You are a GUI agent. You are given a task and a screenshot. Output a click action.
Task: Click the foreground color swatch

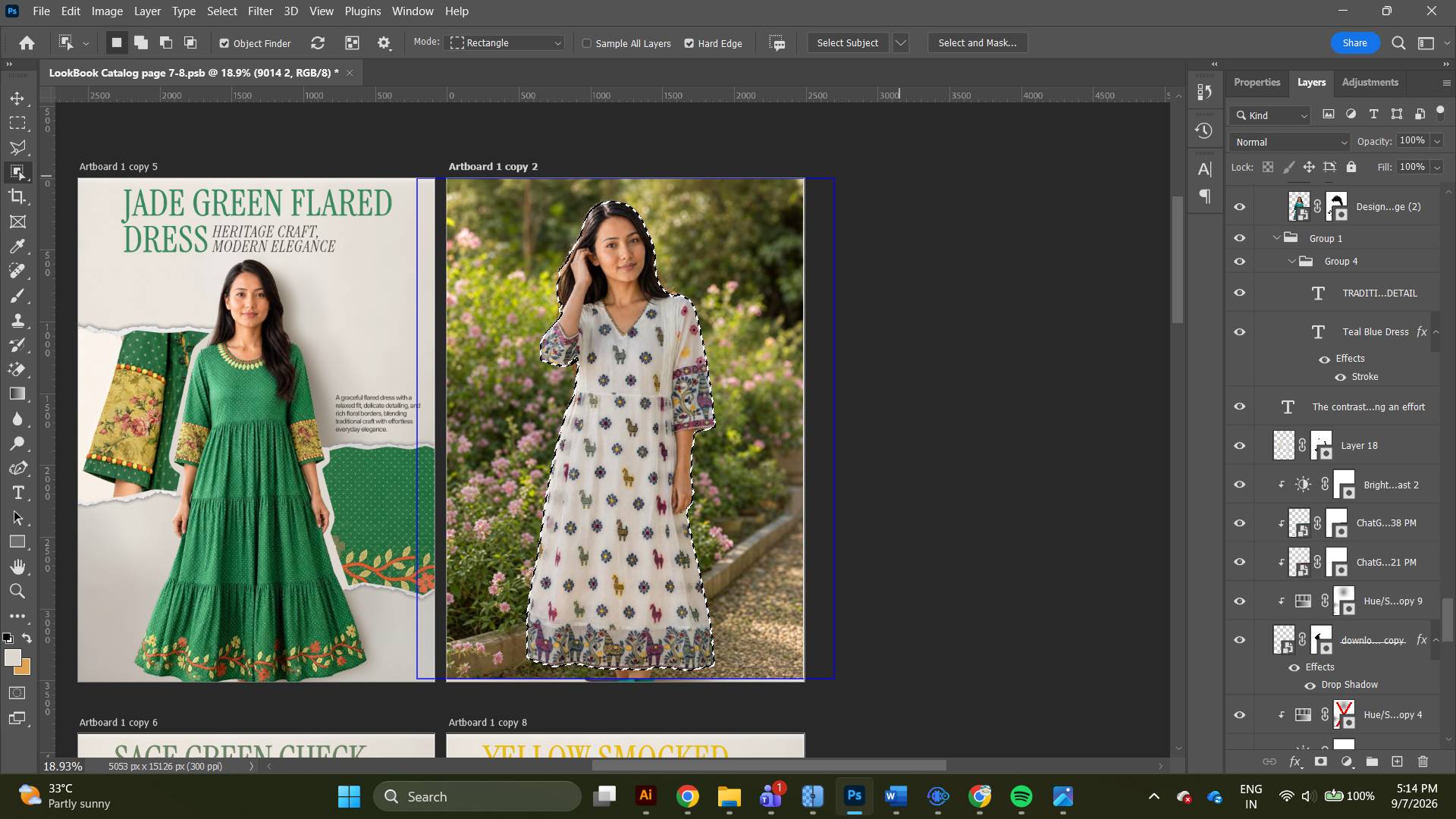click(x=12, y=658)
